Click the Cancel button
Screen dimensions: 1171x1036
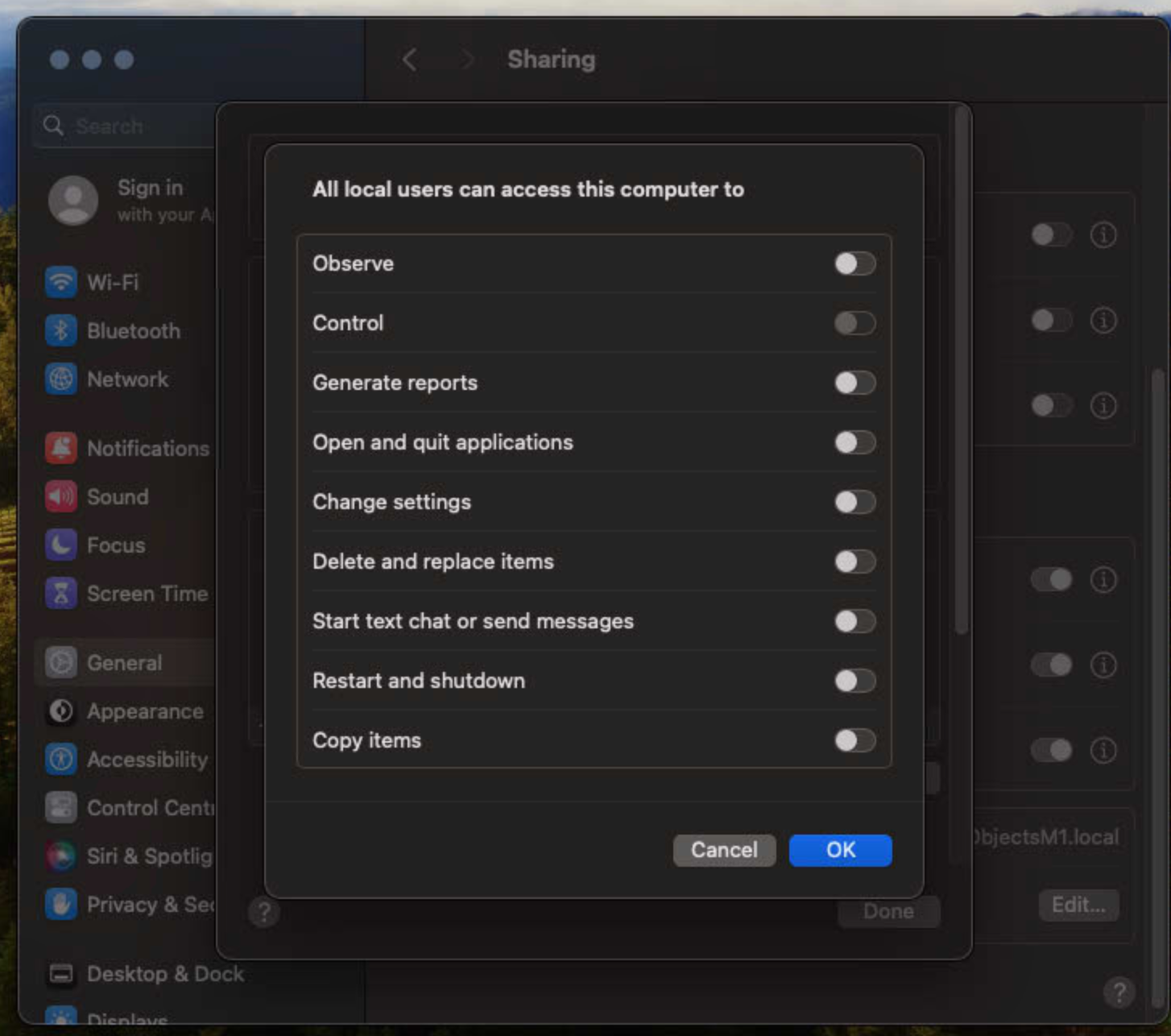(724, 850)
